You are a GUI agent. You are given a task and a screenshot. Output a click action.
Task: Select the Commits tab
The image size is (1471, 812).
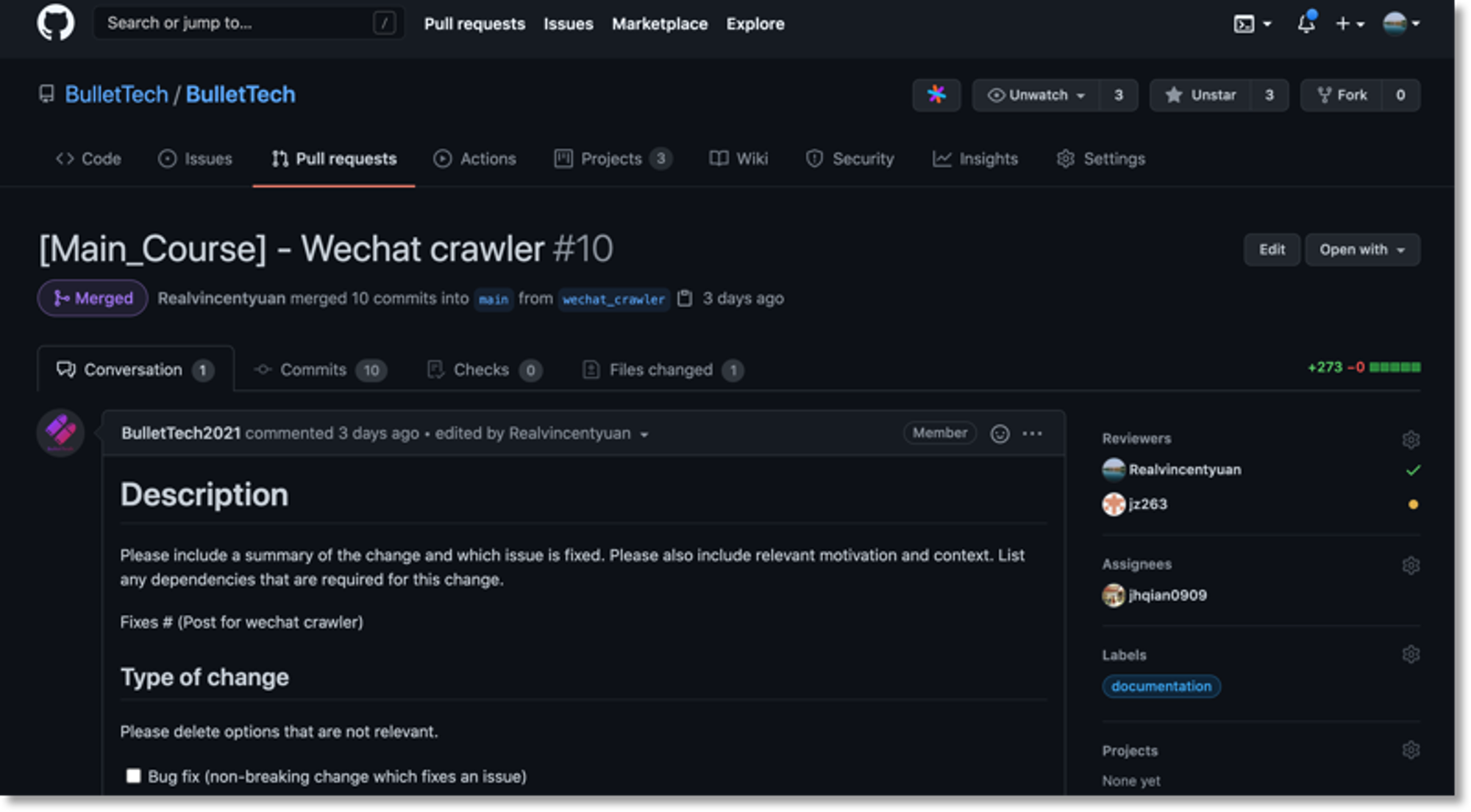tap(320, 370)
